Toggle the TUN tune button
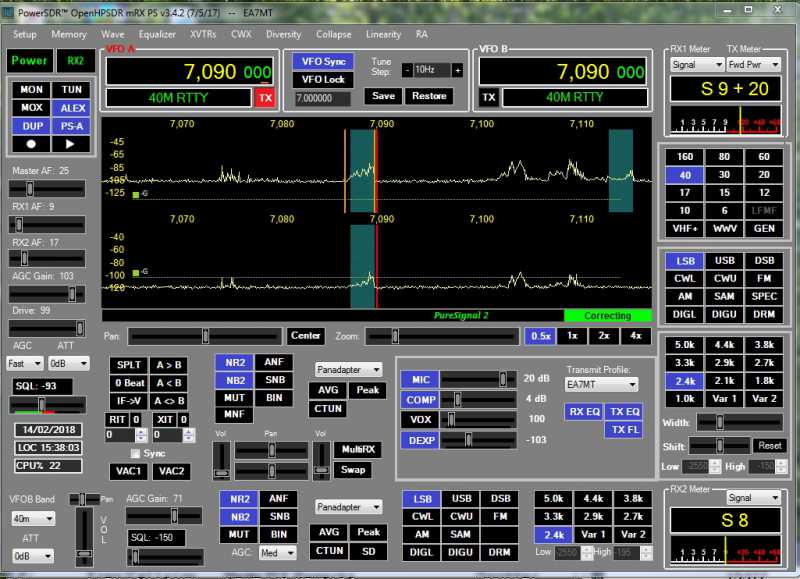The width and height of the screenshot is (800, 579). (x=71, y=90)
